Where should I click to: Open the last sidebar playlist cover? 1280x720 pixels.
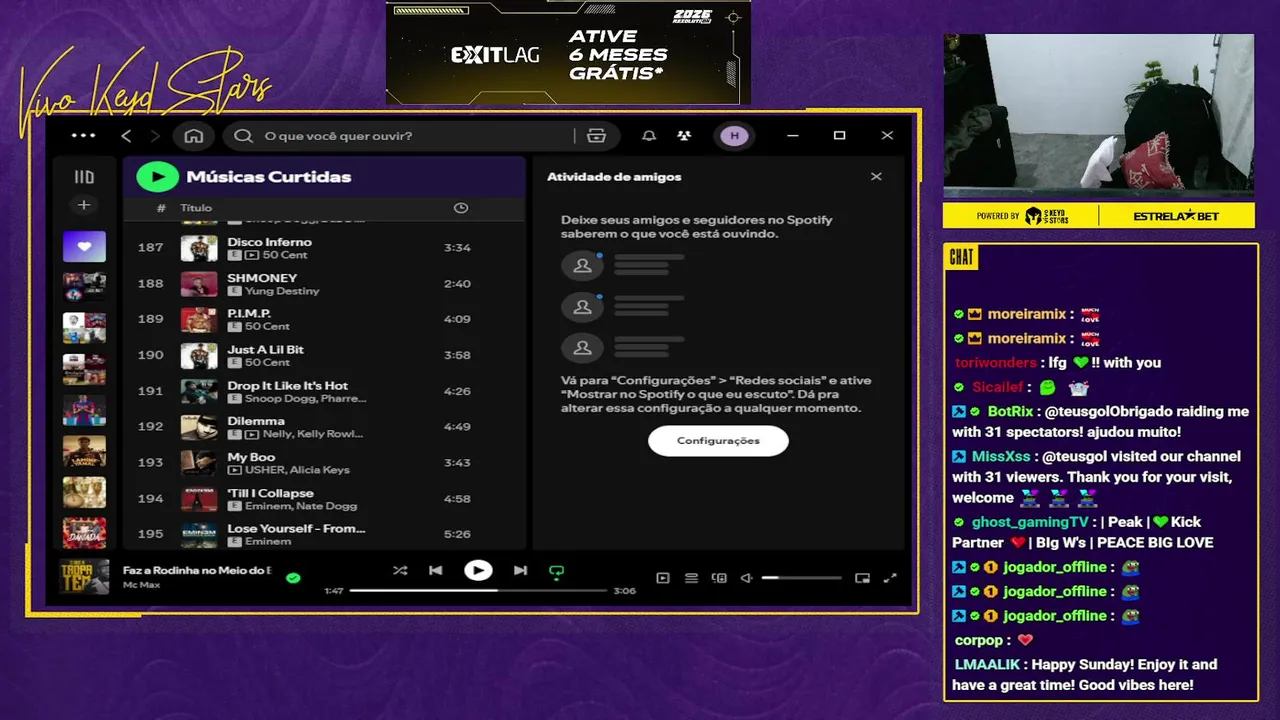[84, 533]
